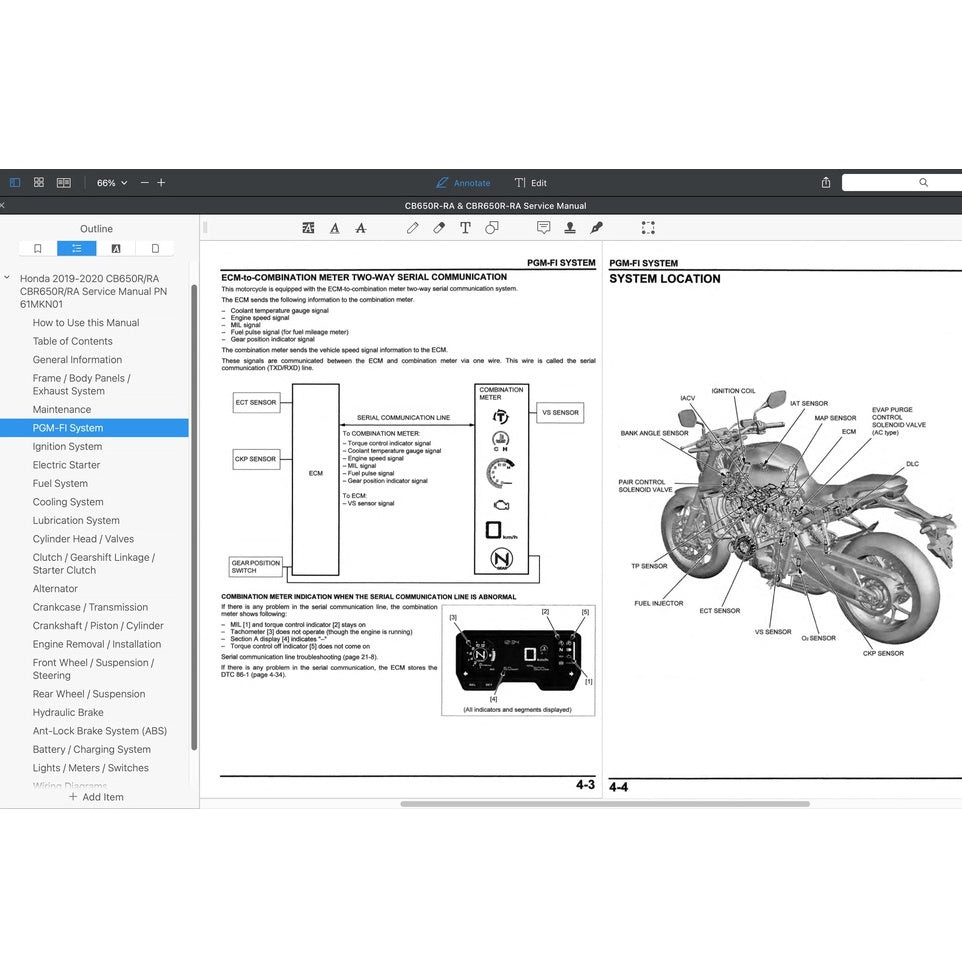Show the bookmarks sidebar tab

pos(37,248)
